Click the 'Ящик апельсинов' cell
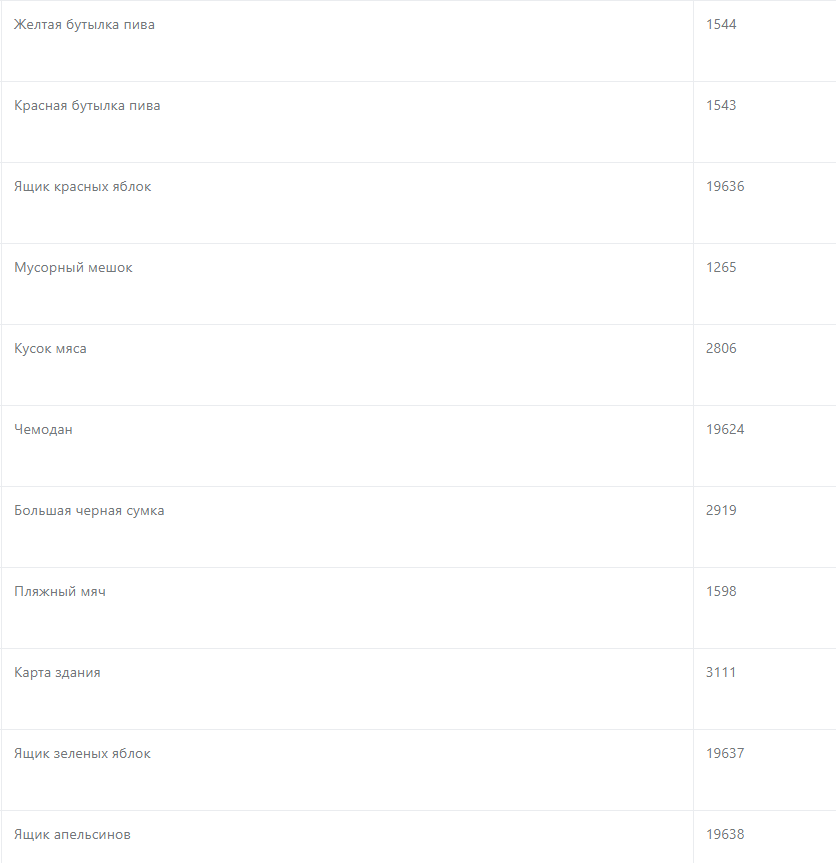The width and height of the screenshot is (836, 863). tap(72, 835)
